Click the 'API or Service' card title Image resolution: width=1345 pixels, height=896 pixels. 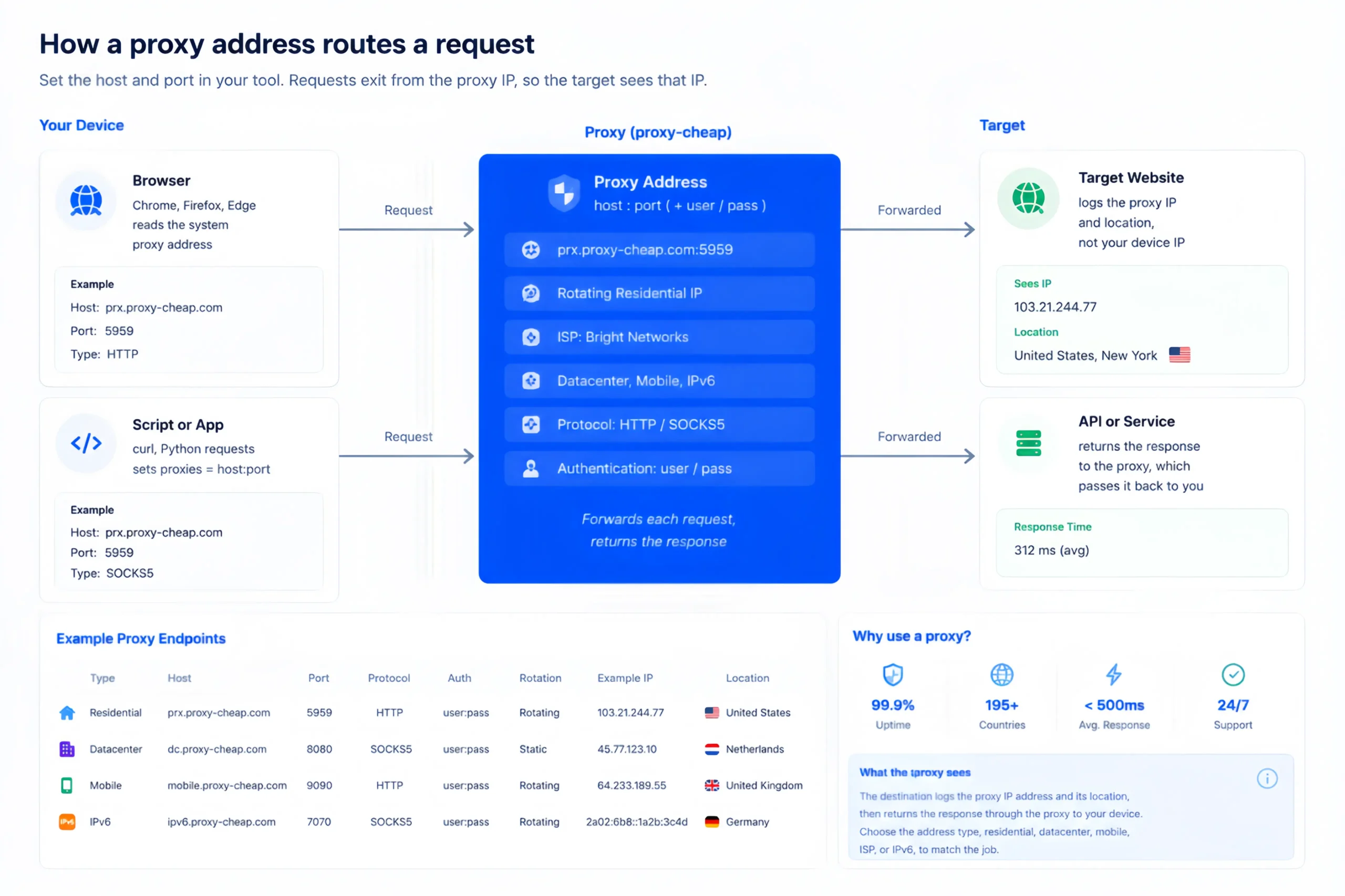[1126, 422]
